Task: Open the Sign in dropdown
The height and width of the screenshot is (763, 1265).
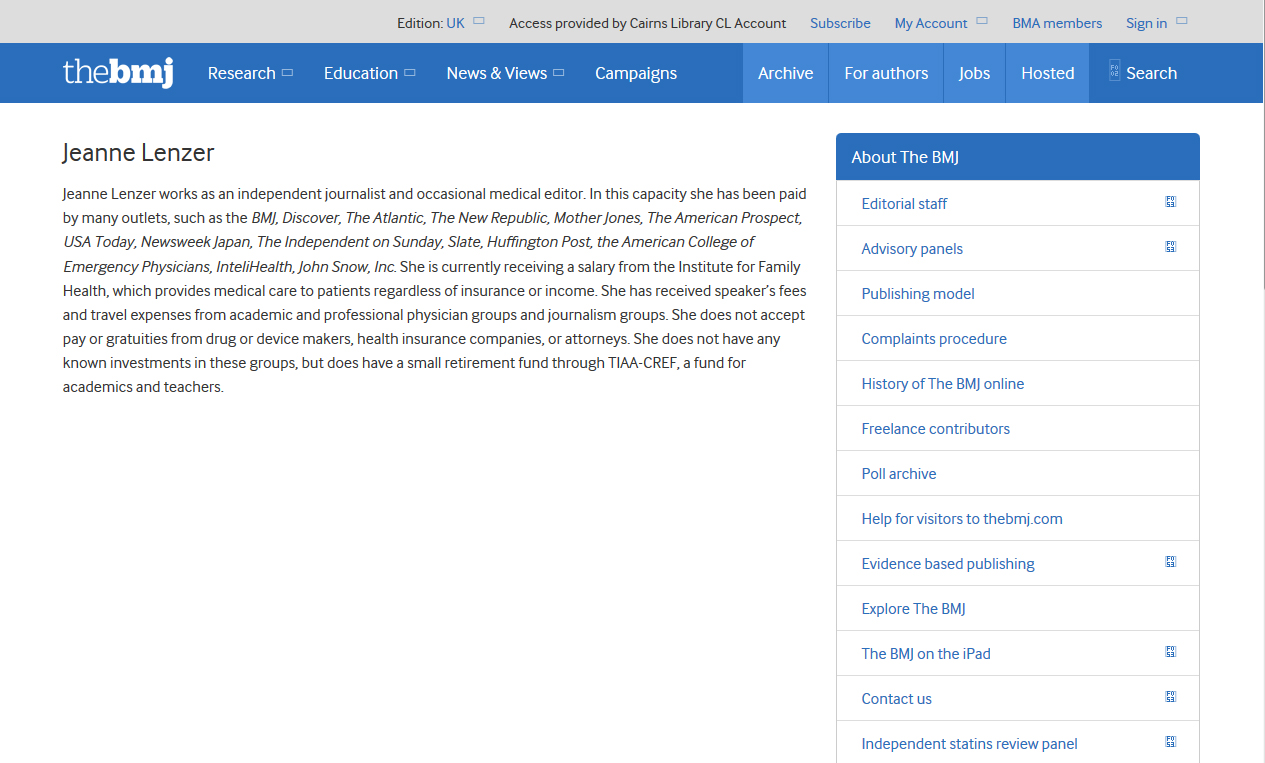Action: tap(1155, 23)
